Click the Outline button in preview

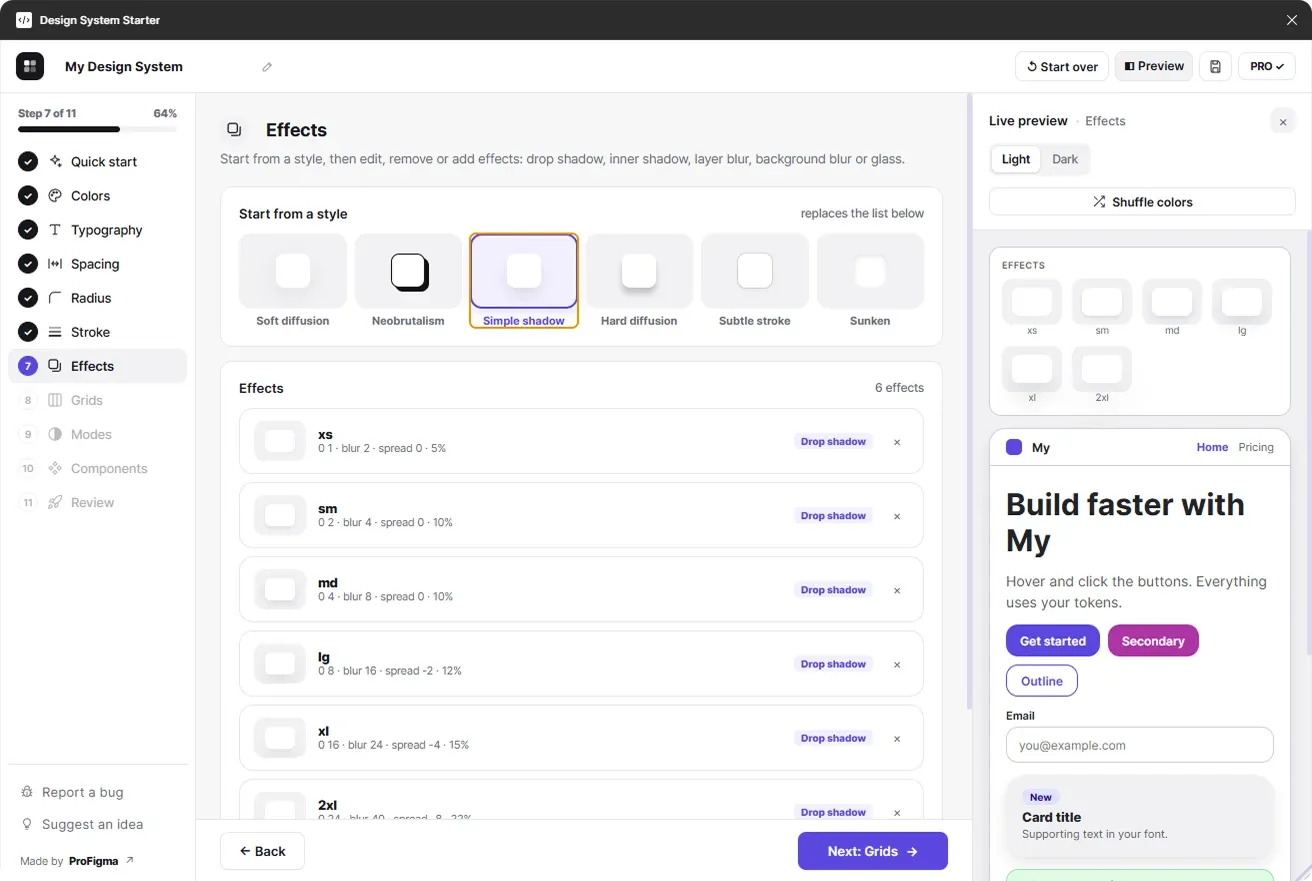click(1042, 681)
